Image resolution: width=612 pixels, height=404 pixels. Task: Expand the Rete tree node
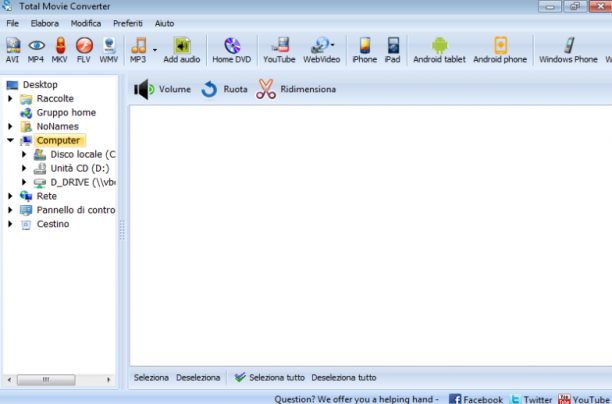tap(10, 196)
